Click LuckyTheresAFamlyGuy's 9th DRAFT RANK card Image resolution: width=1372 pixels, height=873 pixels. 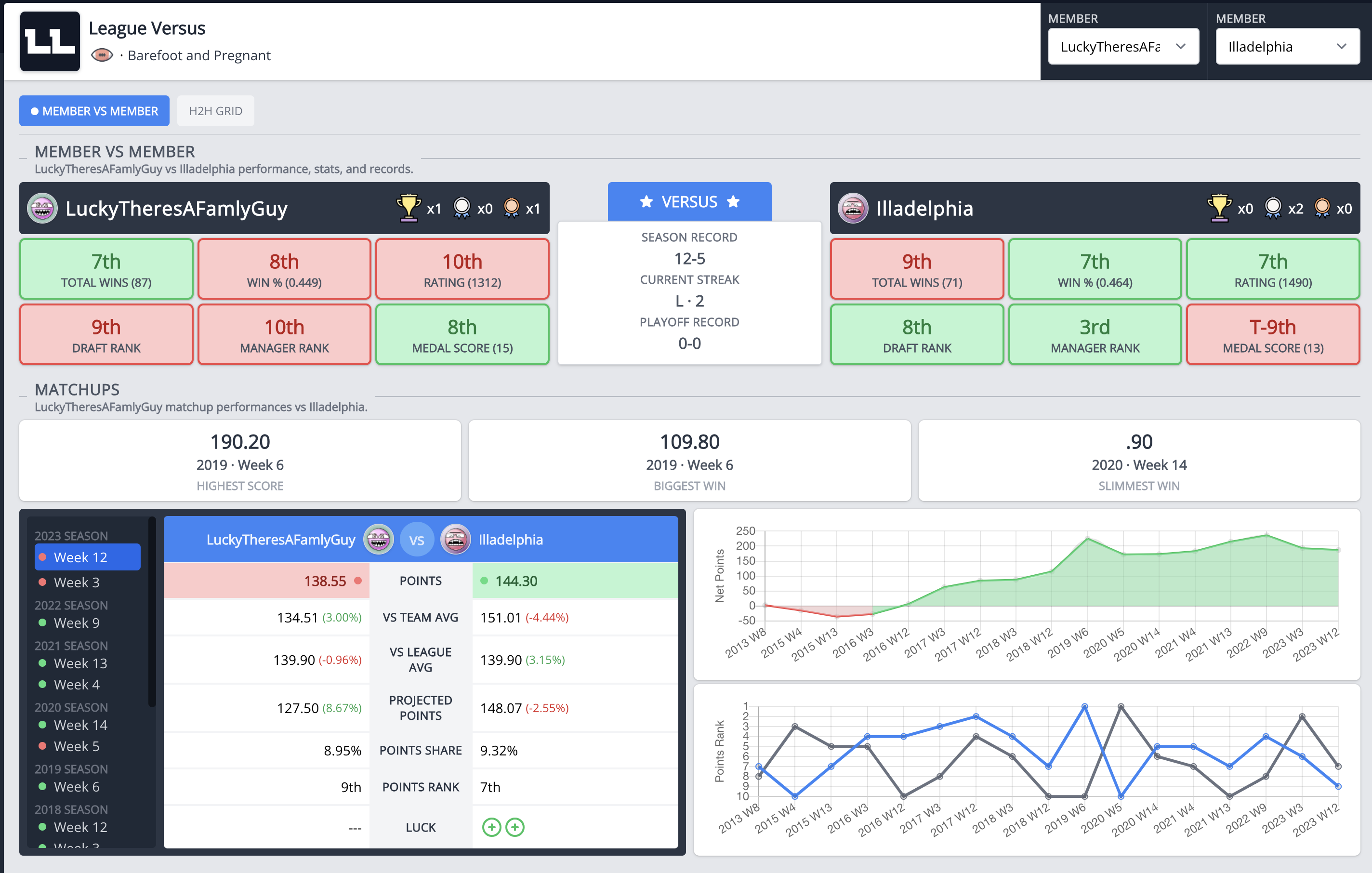coord(106,334)
